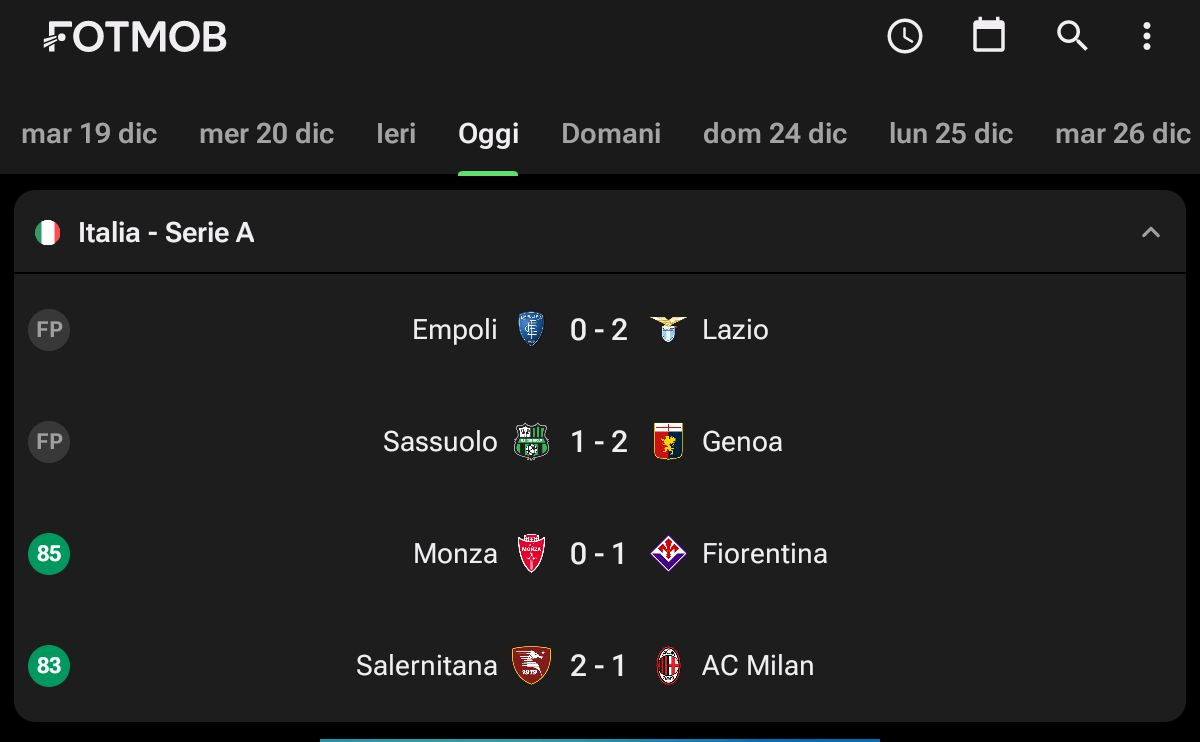Image resolution: width=1200 pixels, height=742 pixels.
Task: Tap the Genoa club crest
Action: click(x=668, y=441)
